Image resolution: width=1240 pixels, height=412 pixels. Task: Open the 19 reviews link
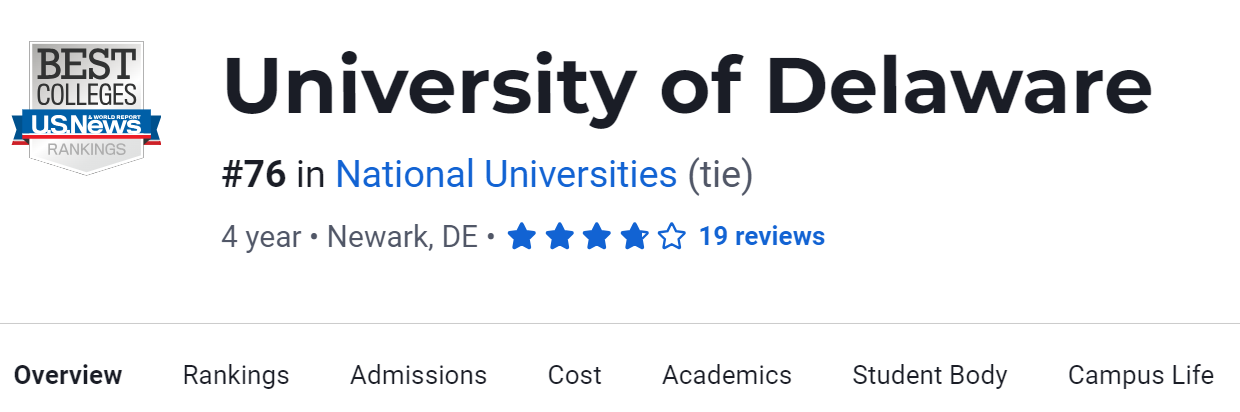coord(762,237)
